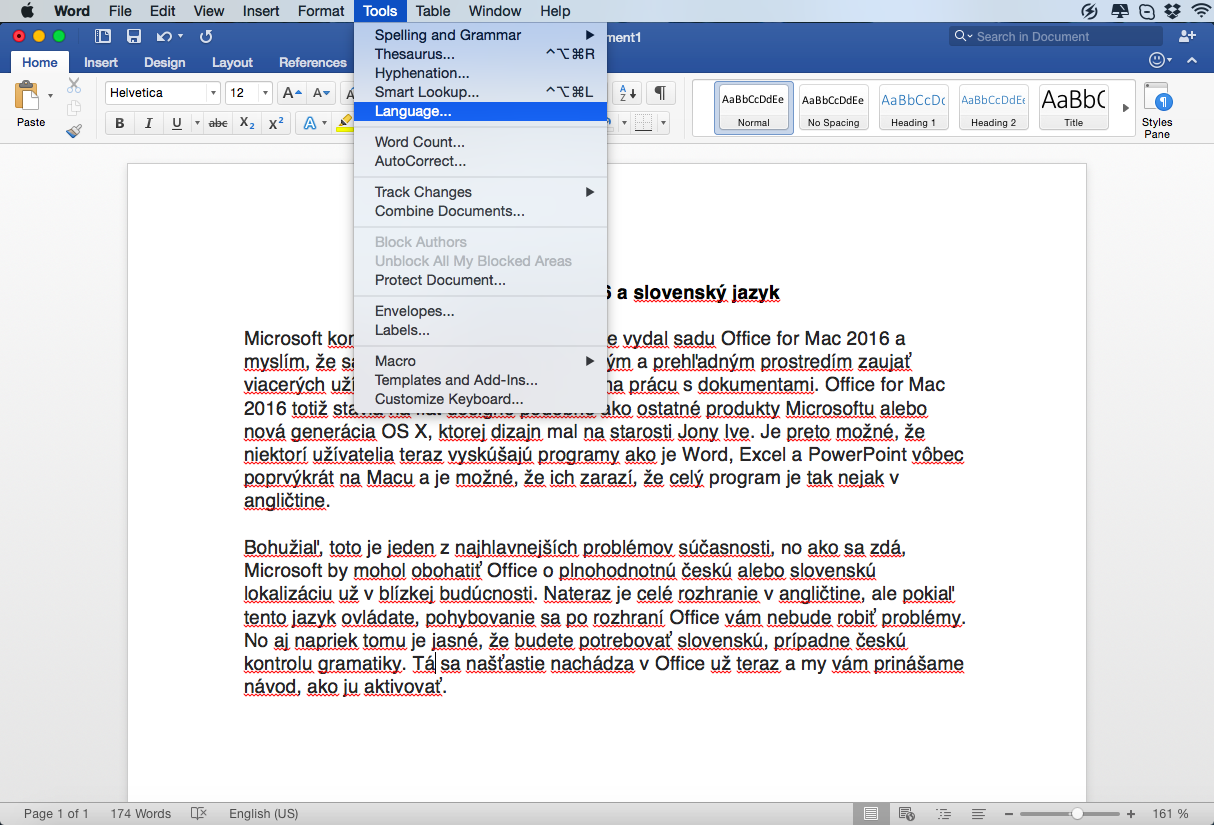Click the smiley feedback icon

click(1159, 61)
